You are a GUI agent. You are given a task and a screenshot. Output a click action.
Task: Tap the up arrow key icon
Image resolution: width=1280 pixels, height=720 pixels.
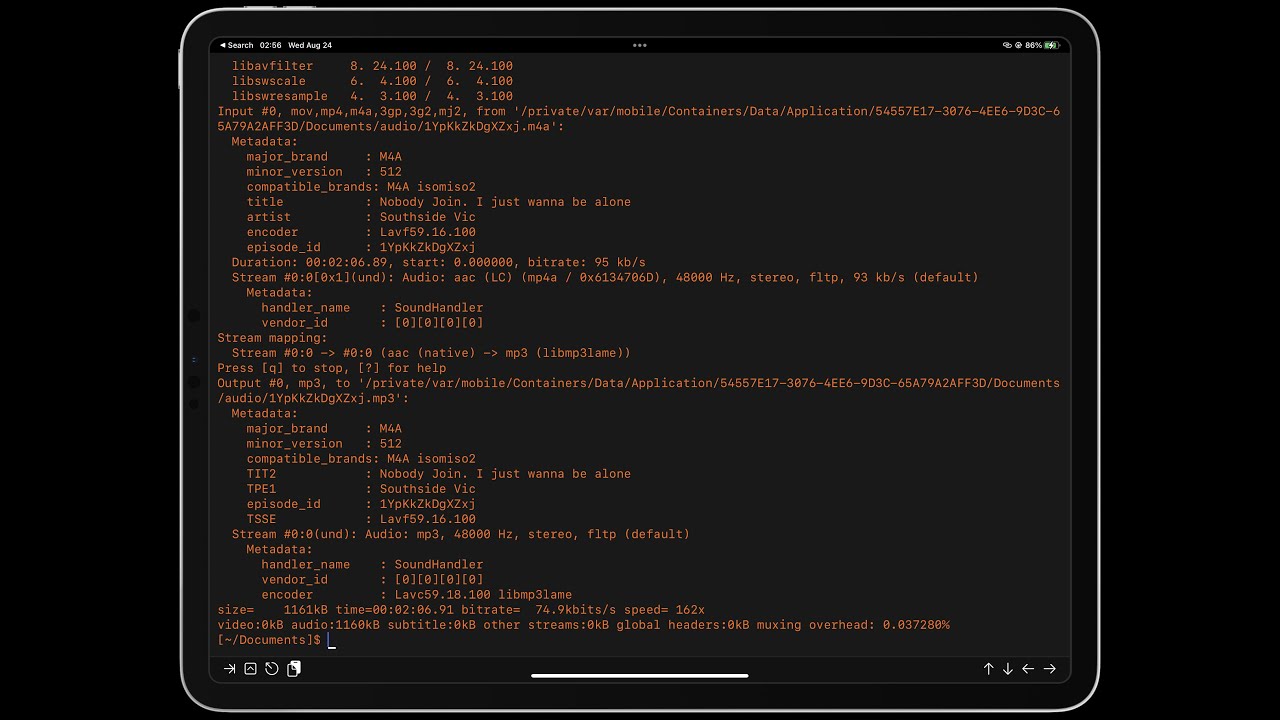989,669
